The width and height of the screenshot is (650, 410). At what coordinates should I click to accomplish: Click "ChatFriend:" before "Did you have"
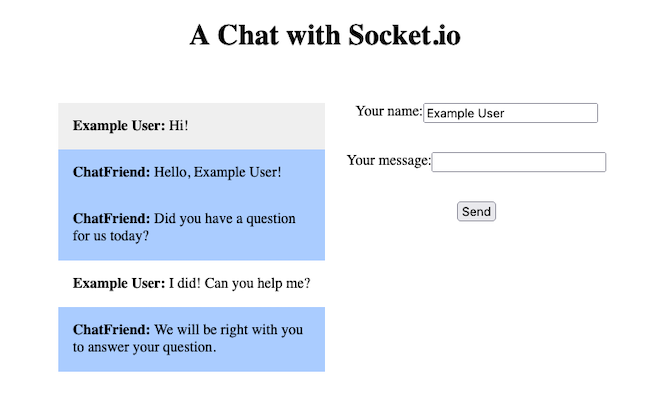(x=111, y=218)
